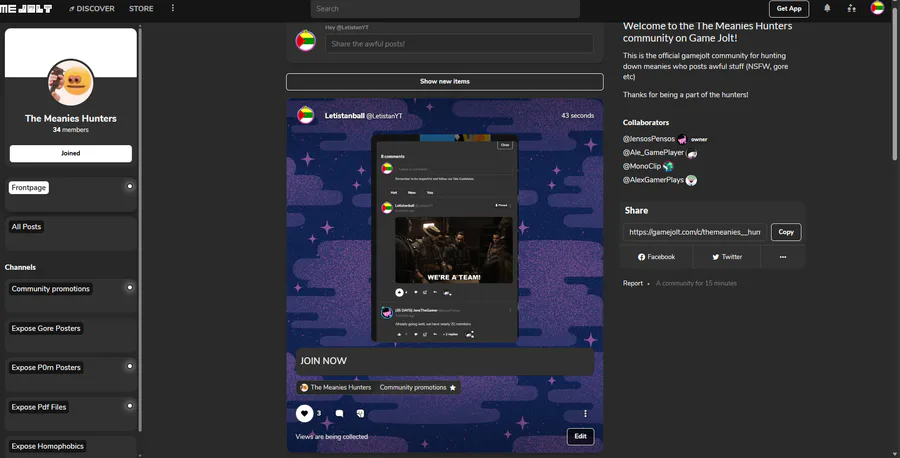Copy the community share link
This screenshot has height=458, width=900.
click(786, 232)
